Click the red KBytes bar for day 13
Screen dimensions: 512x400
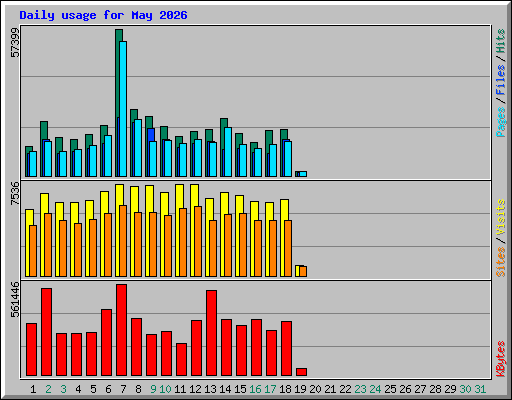point(211,333)
